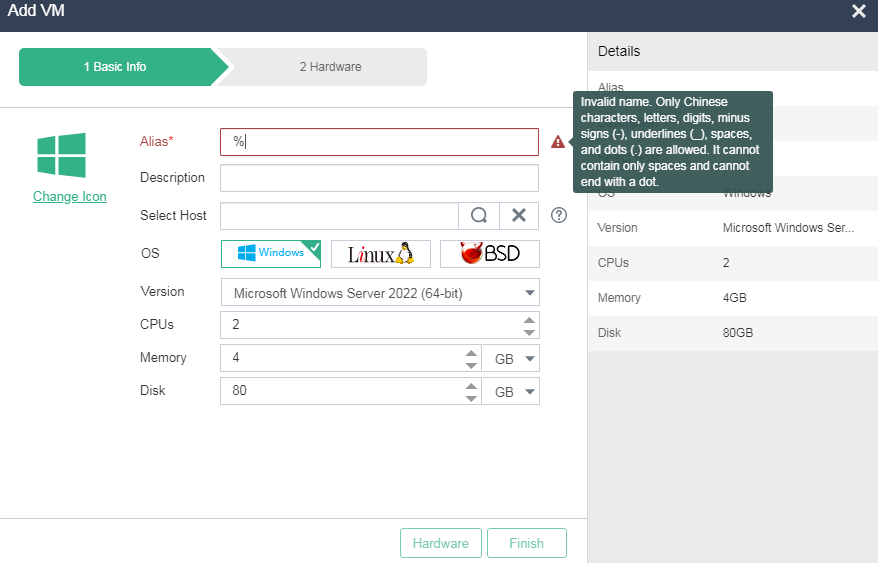
Task: Click the Select Host text box
Action: click(x=339, y=216)
